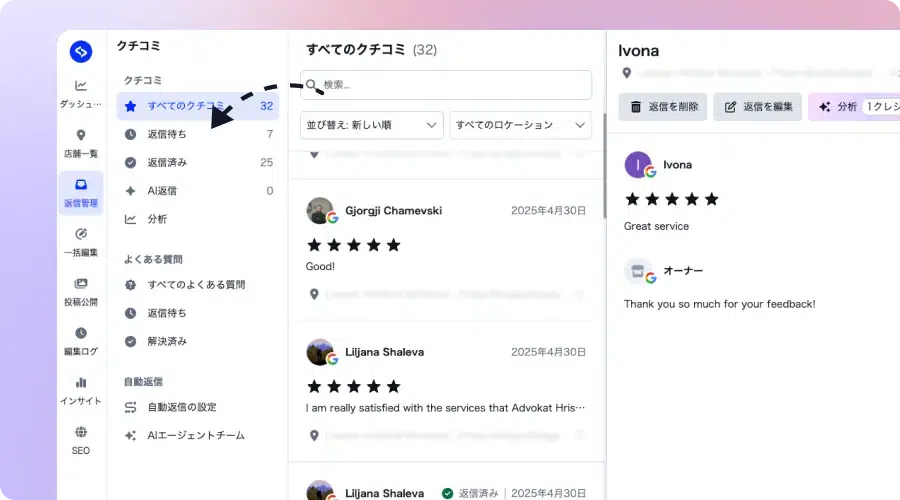Expand the すべてのロケーション dropdown

point(521,125)
